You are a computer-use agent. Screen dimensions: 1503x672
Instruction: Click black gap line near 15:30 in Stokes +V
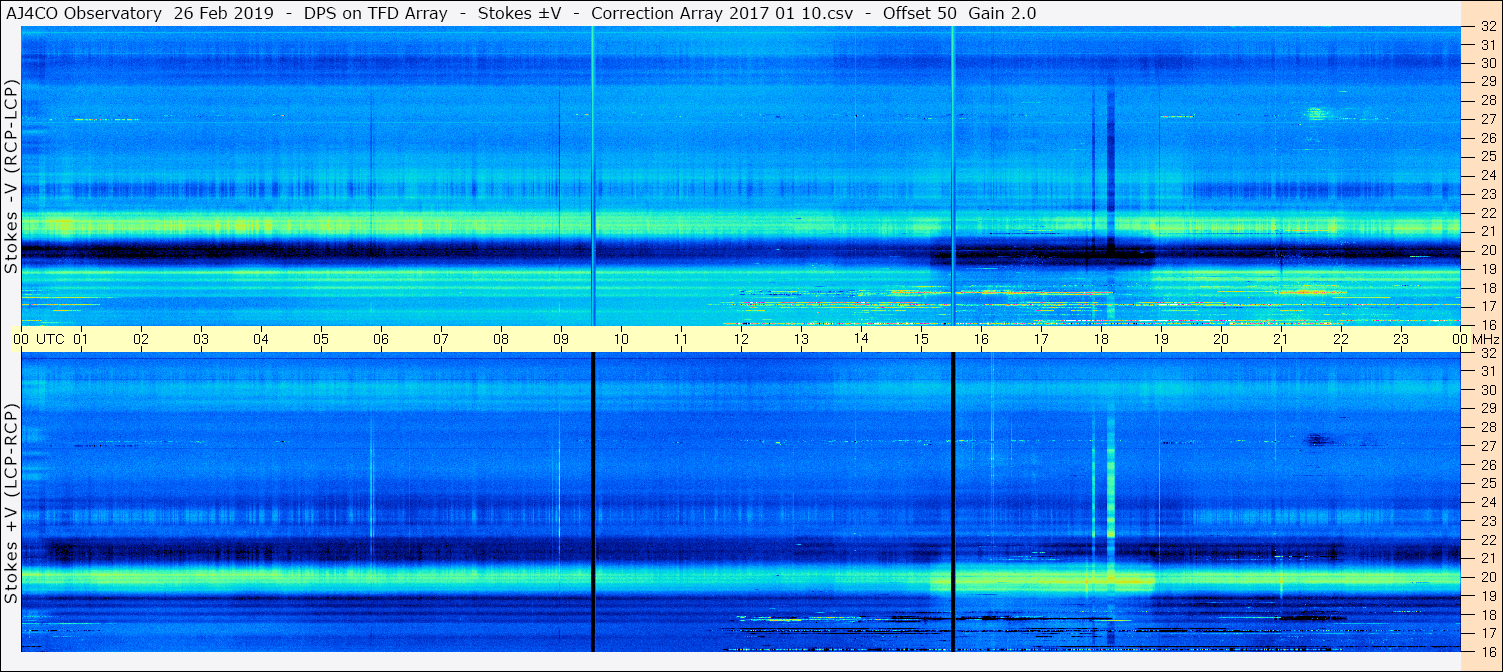(953, 502)
